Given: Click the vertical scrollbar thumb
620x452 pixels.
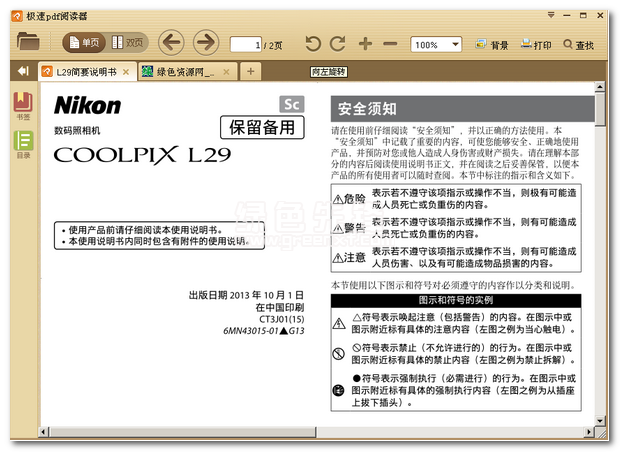Looking at the screenshot, I should tap(600, 109).
